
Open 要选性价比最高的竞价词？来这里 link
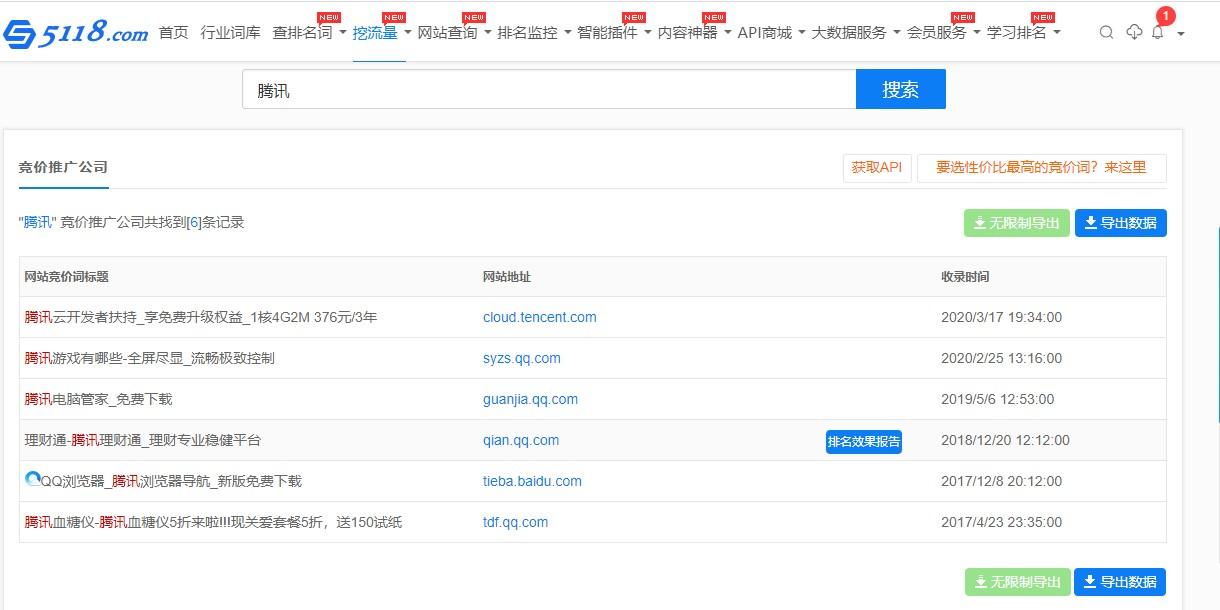1041,167
